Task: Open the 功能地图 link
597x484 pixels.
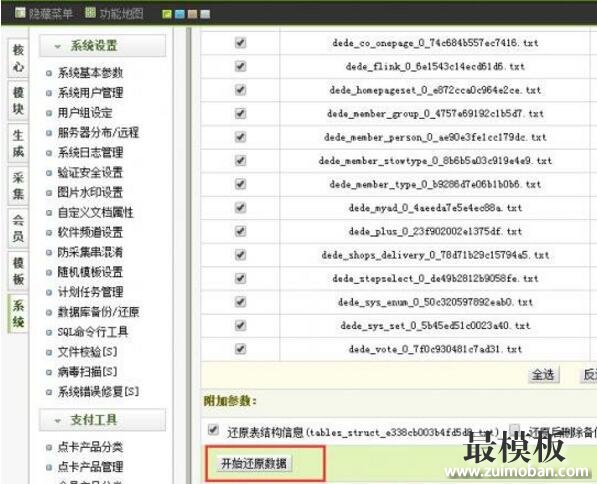Action: [x=122, y=14]
